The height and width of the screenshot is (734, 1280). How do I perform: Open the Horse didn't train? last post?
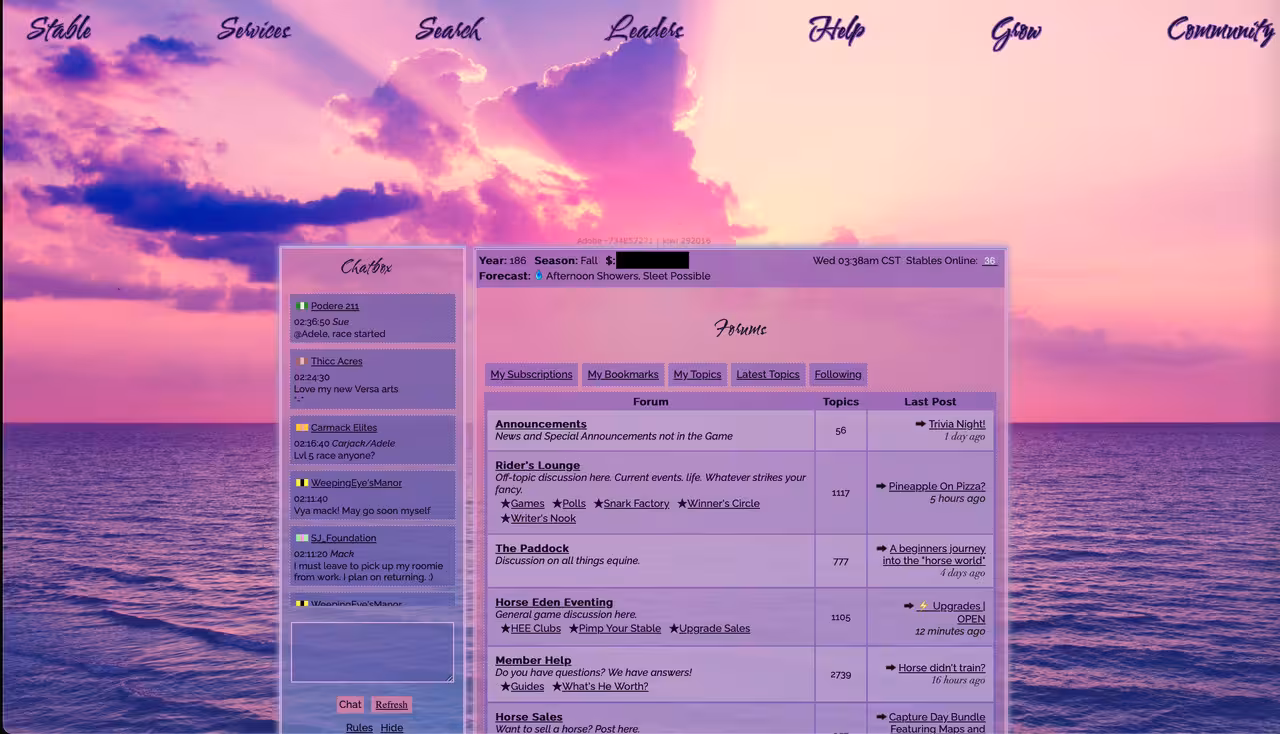942,667
